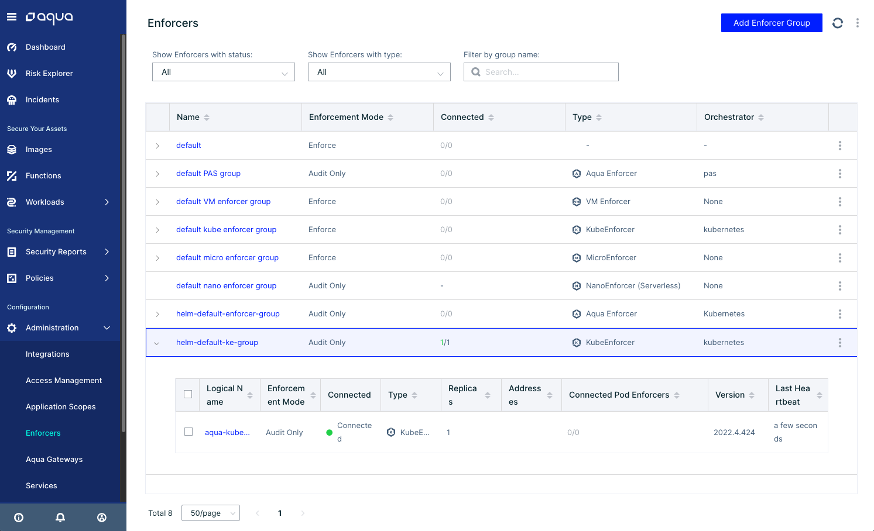
Task: Click the Incidents icon in sidebar
Action: [12, 100]
